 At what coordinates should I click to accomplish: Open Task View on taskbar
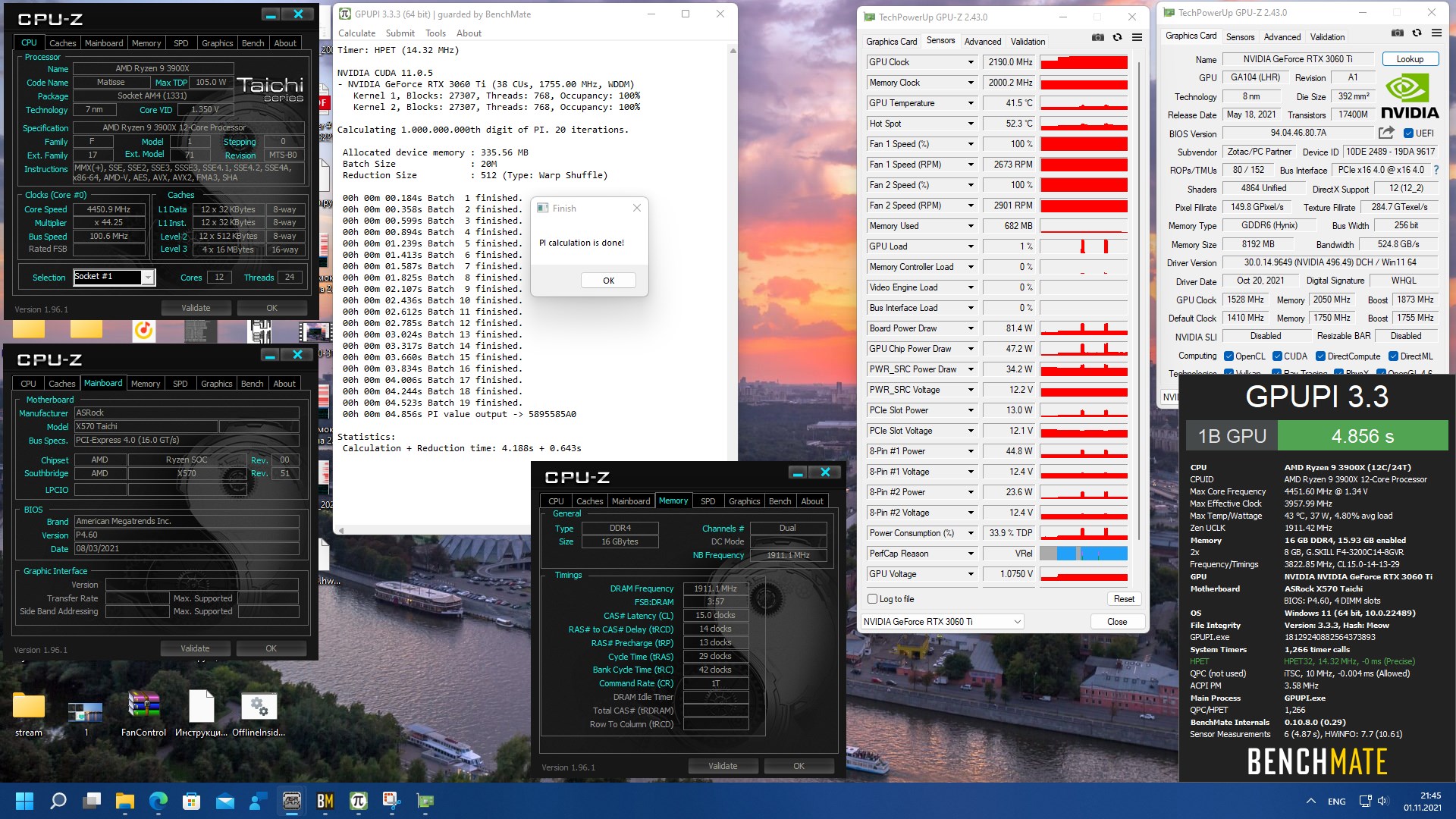(92, 801)
